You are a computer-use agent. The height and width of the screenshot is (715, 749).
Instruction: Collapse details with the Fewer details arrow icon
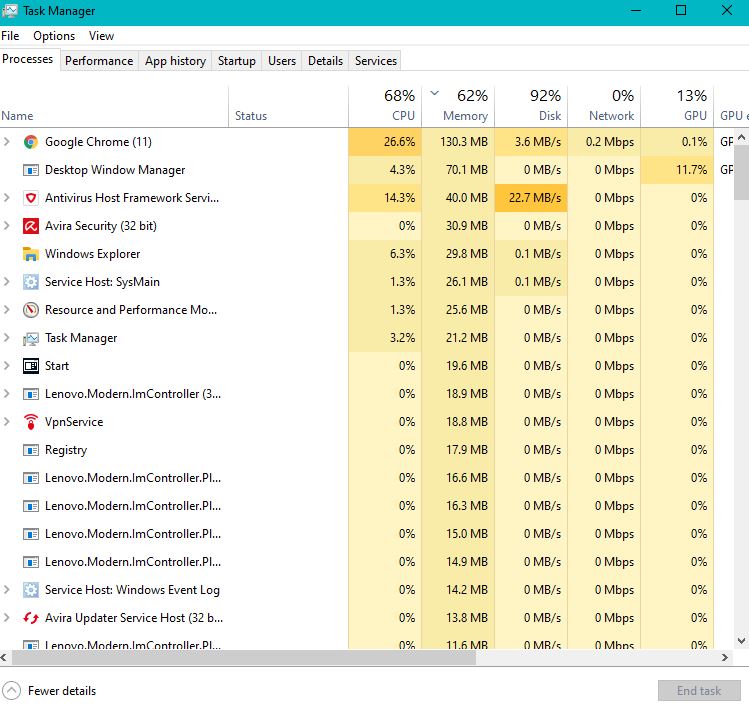11,691
